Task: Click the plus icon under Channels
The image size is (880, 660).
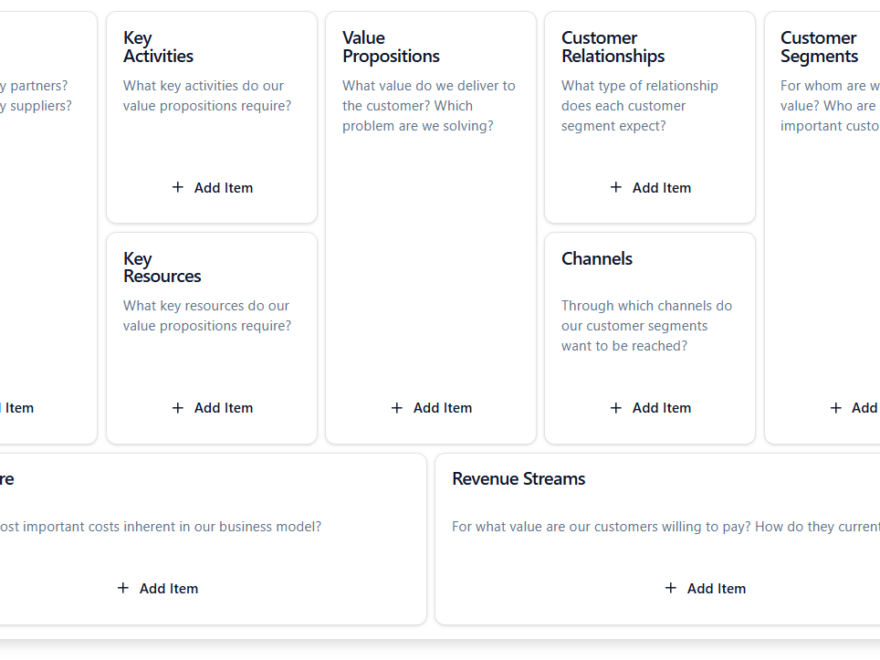Action: (x=615, y=407)
